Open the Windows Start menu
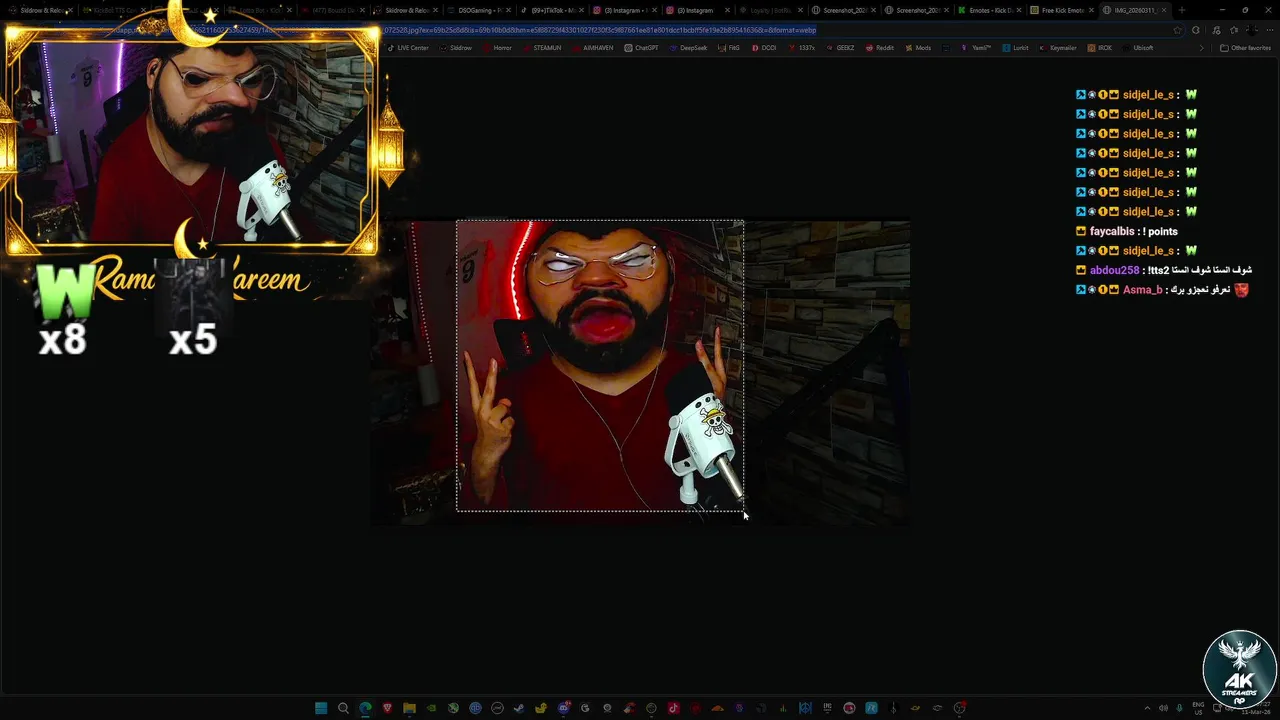This screenshot has height=720, width=1280. pyautogui.click(x=321, y=708)
